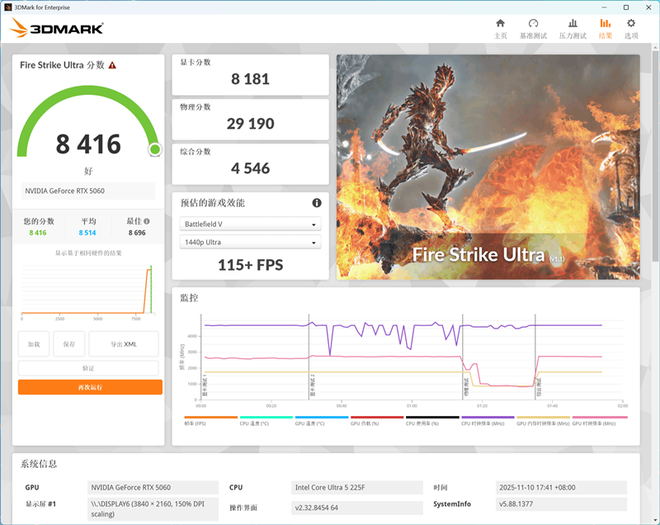Go to the Home (主页) tab icon
660x525 pixels.
[x=500, y=28]
